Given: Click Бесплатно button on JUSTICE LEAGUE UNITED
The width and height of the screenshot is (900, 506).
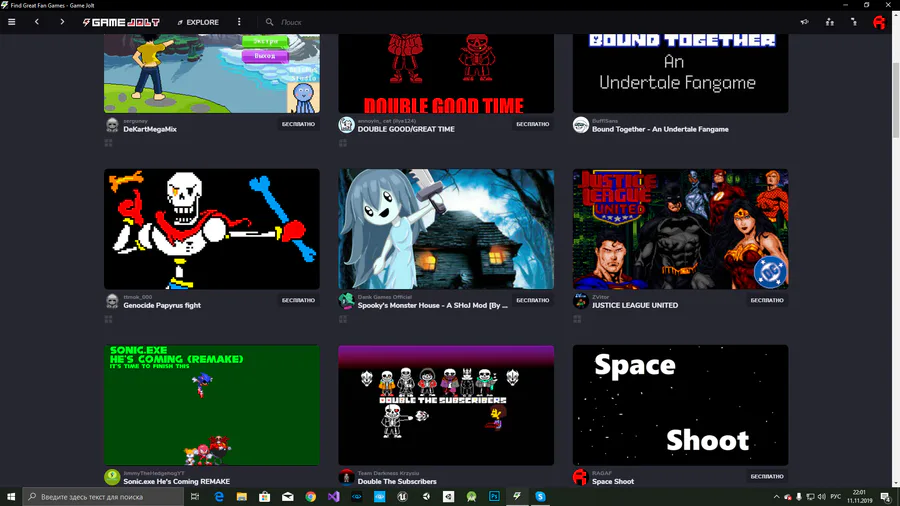Looking at the screenshot, I should (767, 300).
